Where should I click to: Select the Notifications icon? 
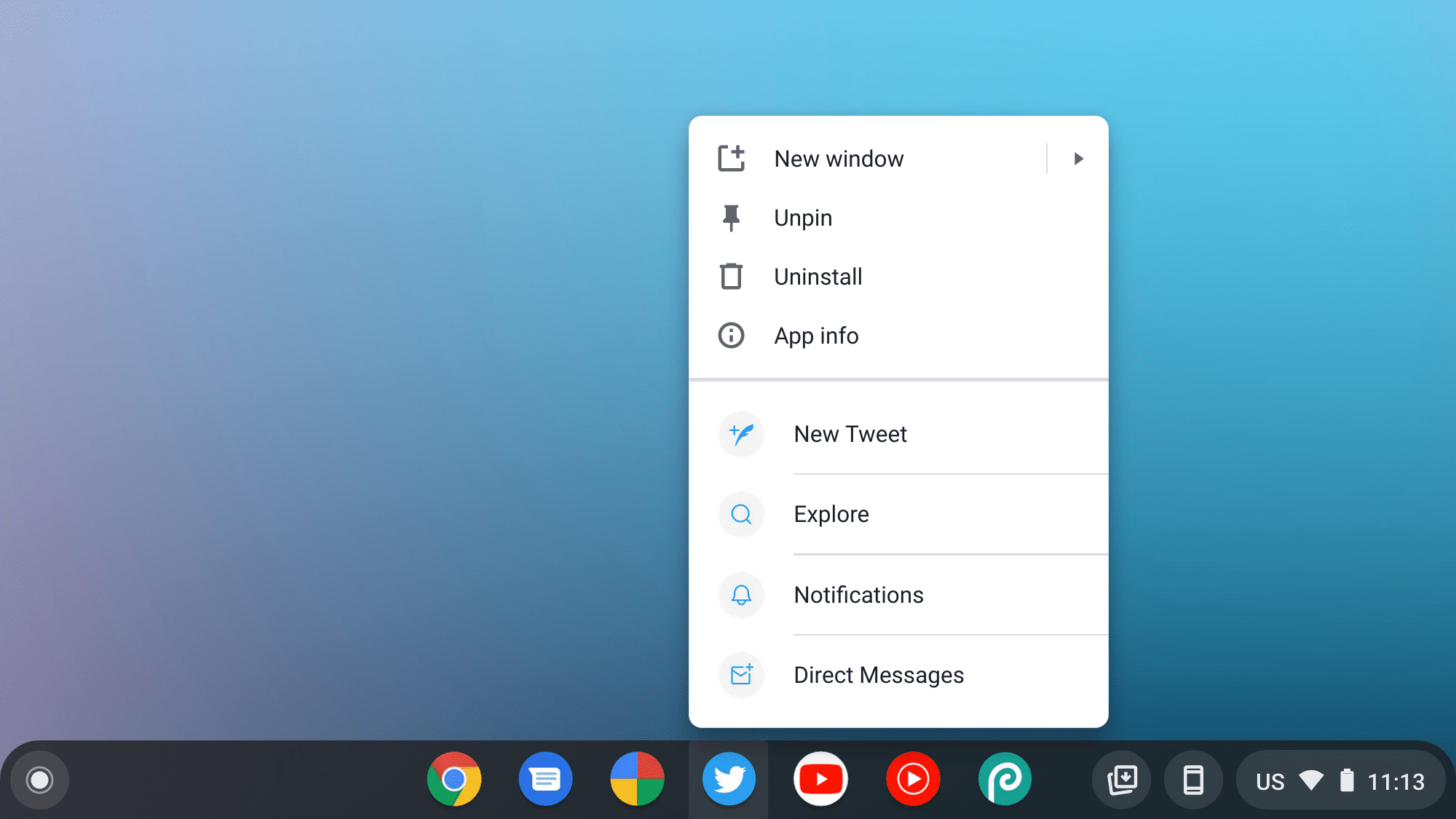coord(741,594)
